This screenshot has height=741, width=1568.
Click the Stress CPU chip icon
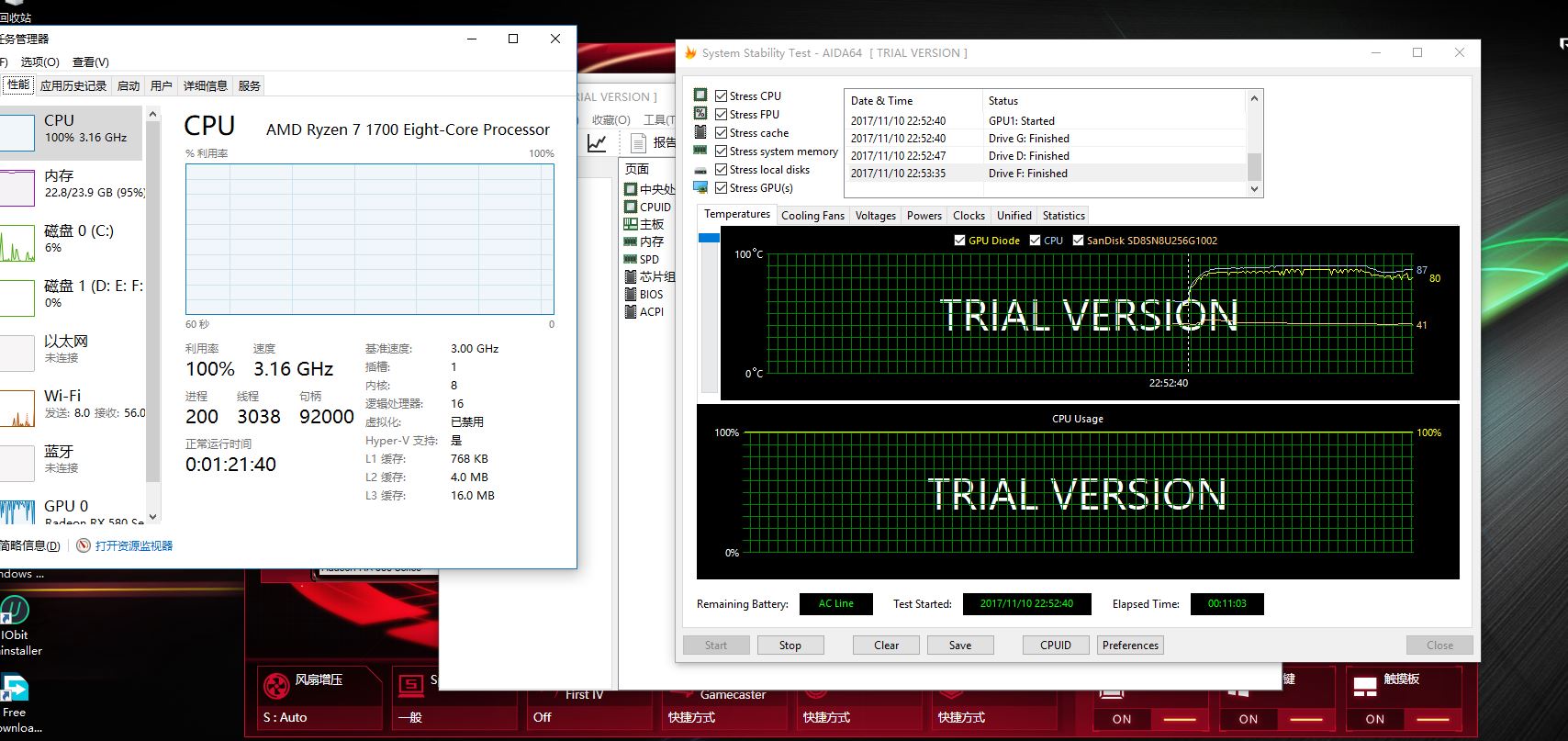click(x=700, y=95)
